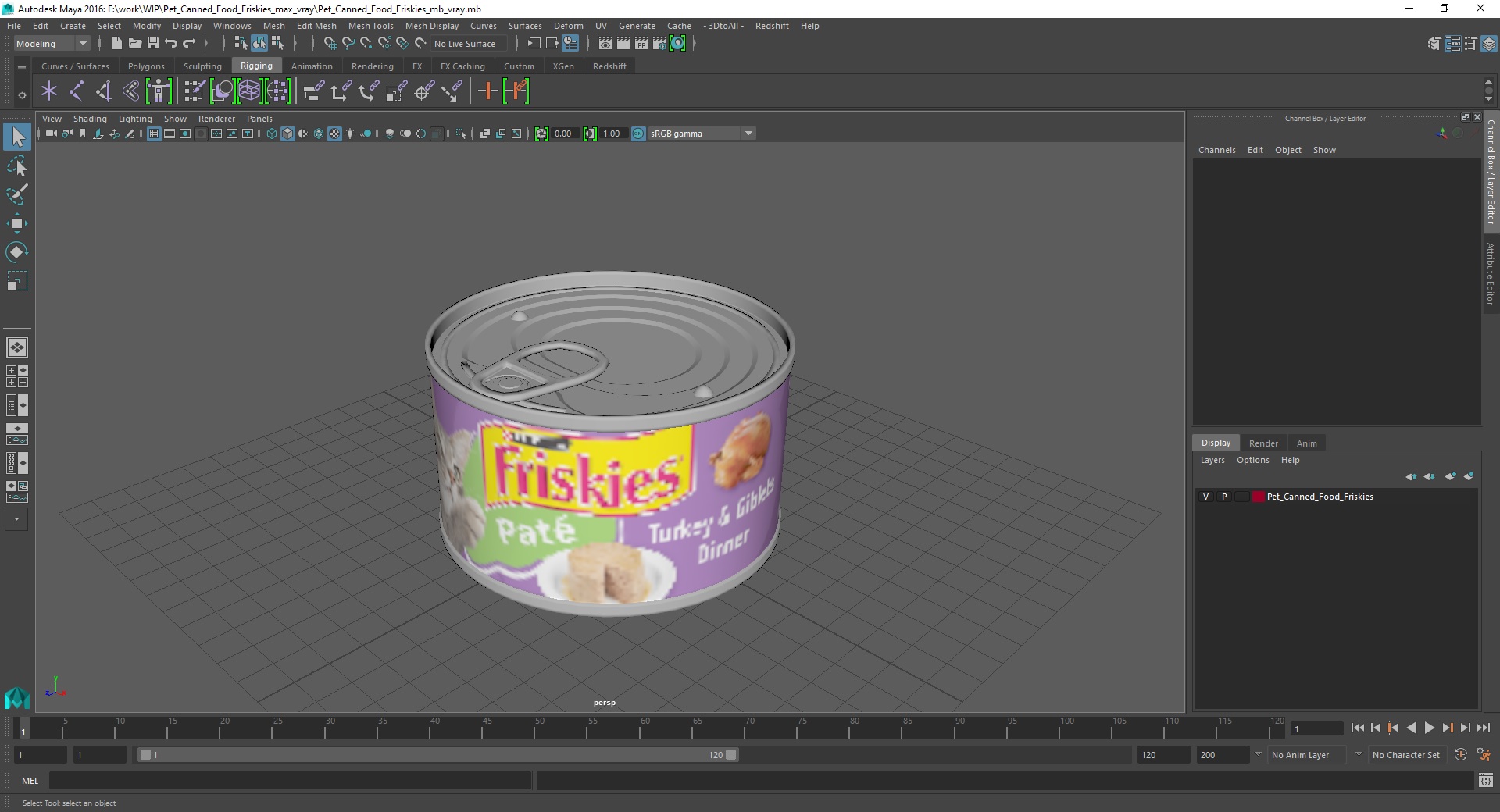
Task: Create a new empty display layer icon
Action: (x=1451, y=476)
